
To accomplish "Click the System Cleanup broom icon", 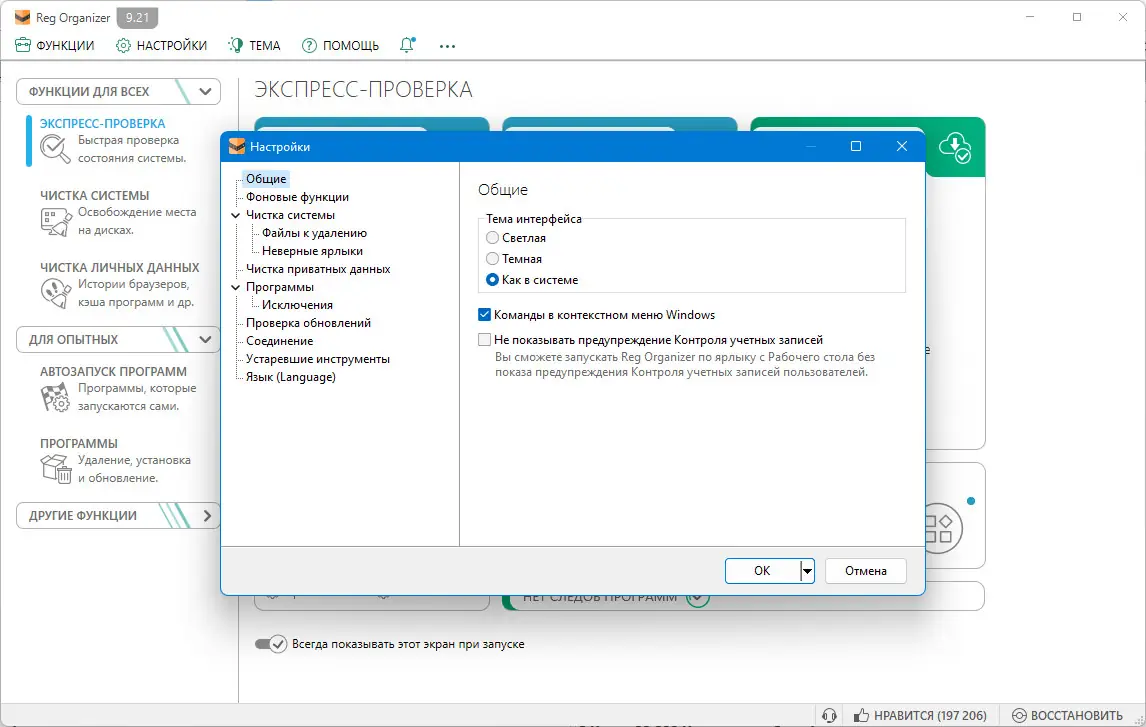I will click(x=56, y=221).
